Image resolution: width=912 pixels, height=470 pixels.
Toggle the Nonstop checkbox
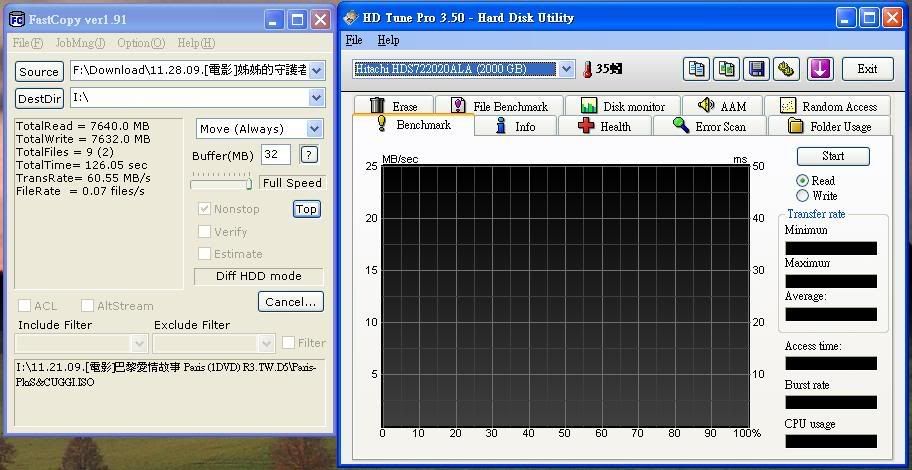[x=204, y=209]
